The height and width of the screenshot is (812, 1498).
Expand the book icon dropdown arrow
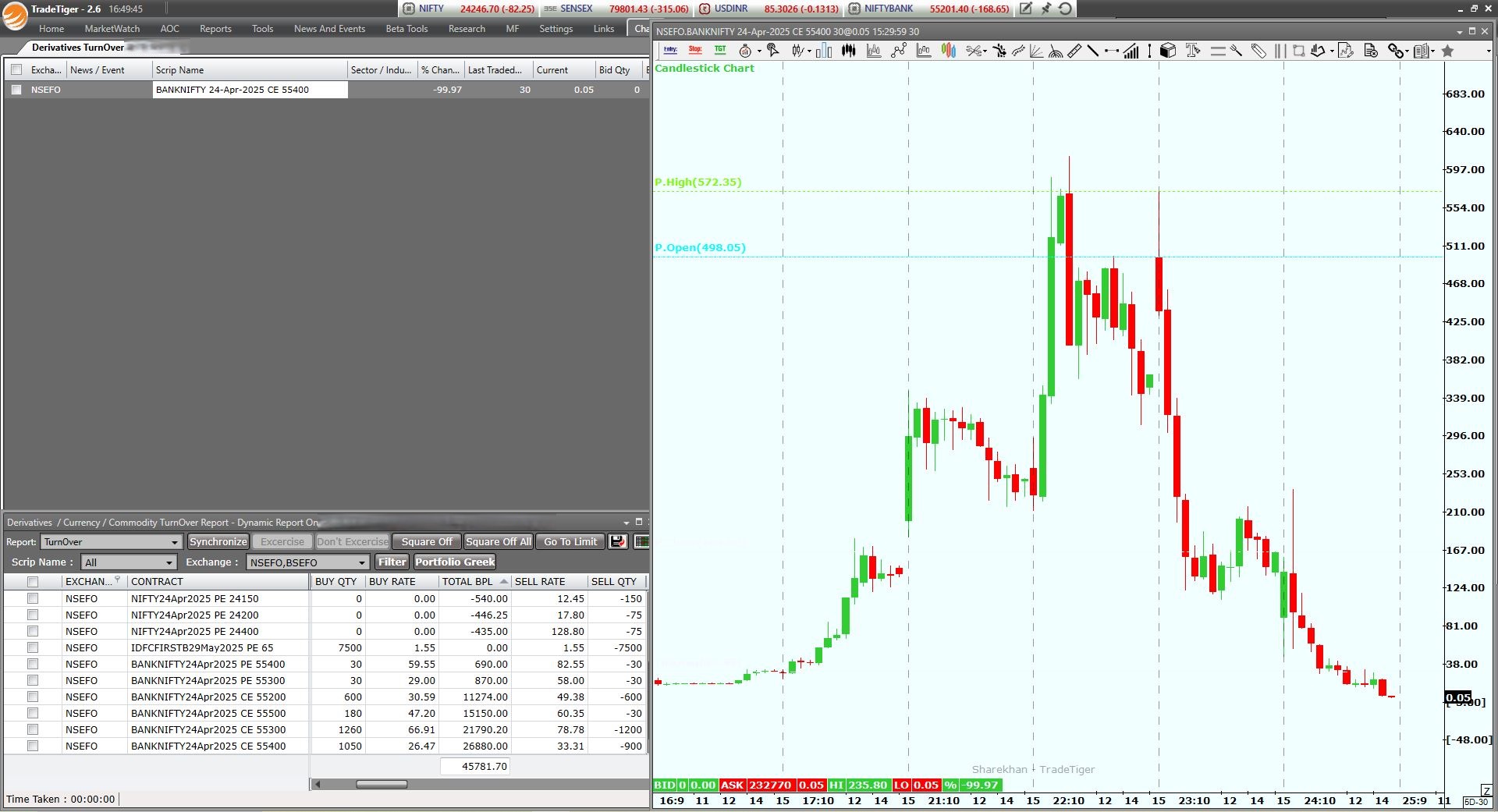click(1432, 51)
